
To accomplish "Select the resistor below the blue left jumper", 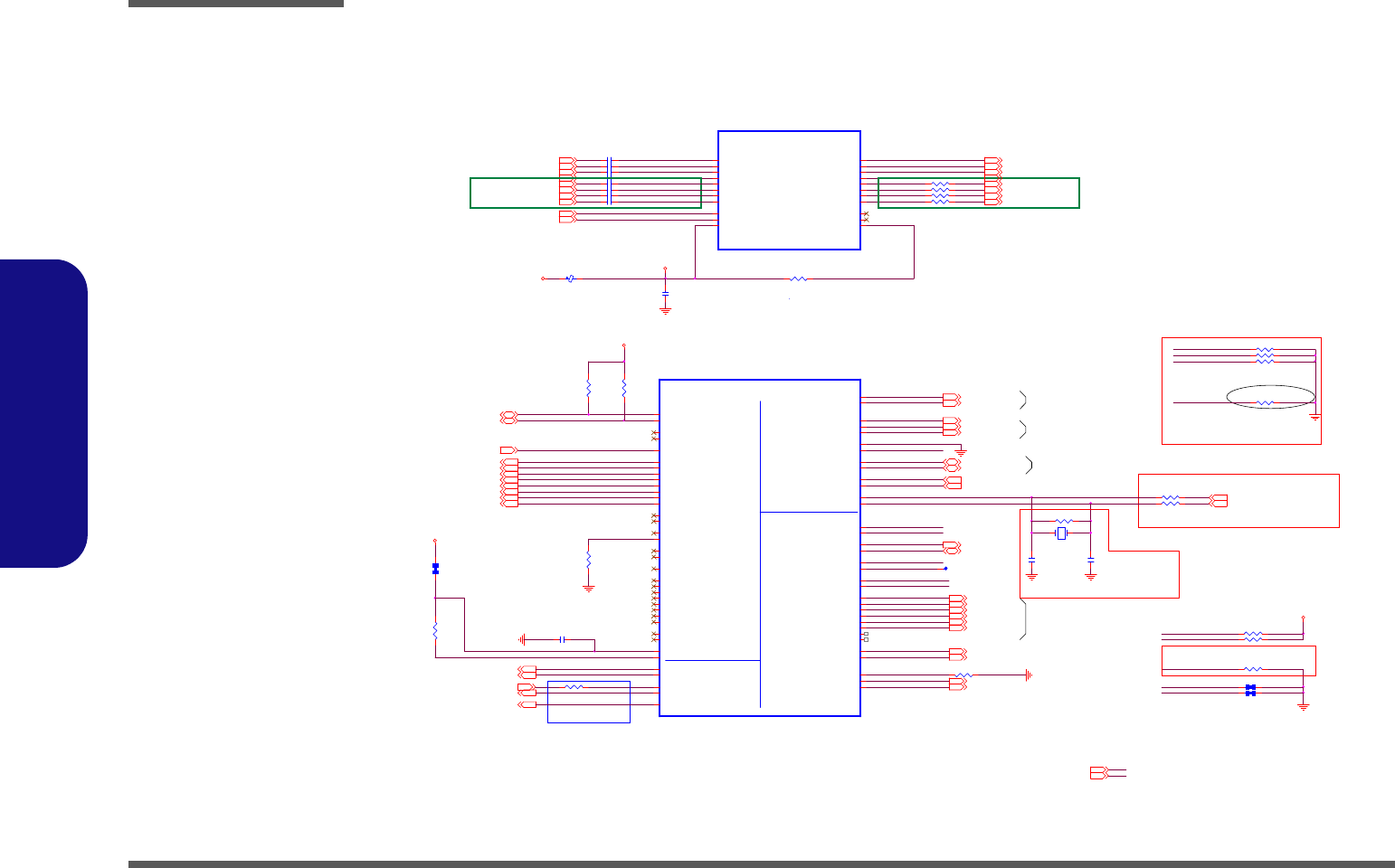I will click(435, 630).
